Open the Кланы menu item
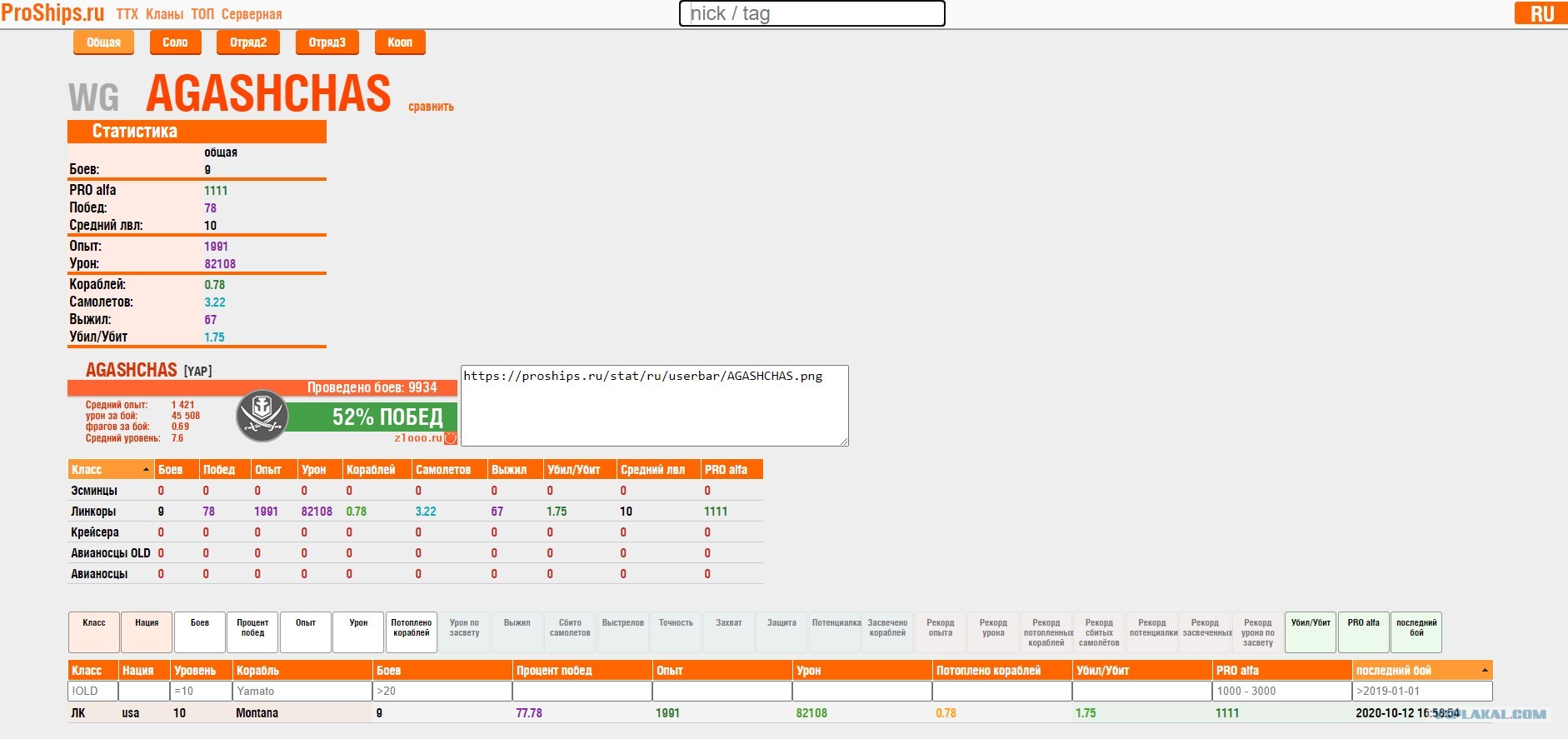Screen dimensions: 1568x739 pos(165,14)
